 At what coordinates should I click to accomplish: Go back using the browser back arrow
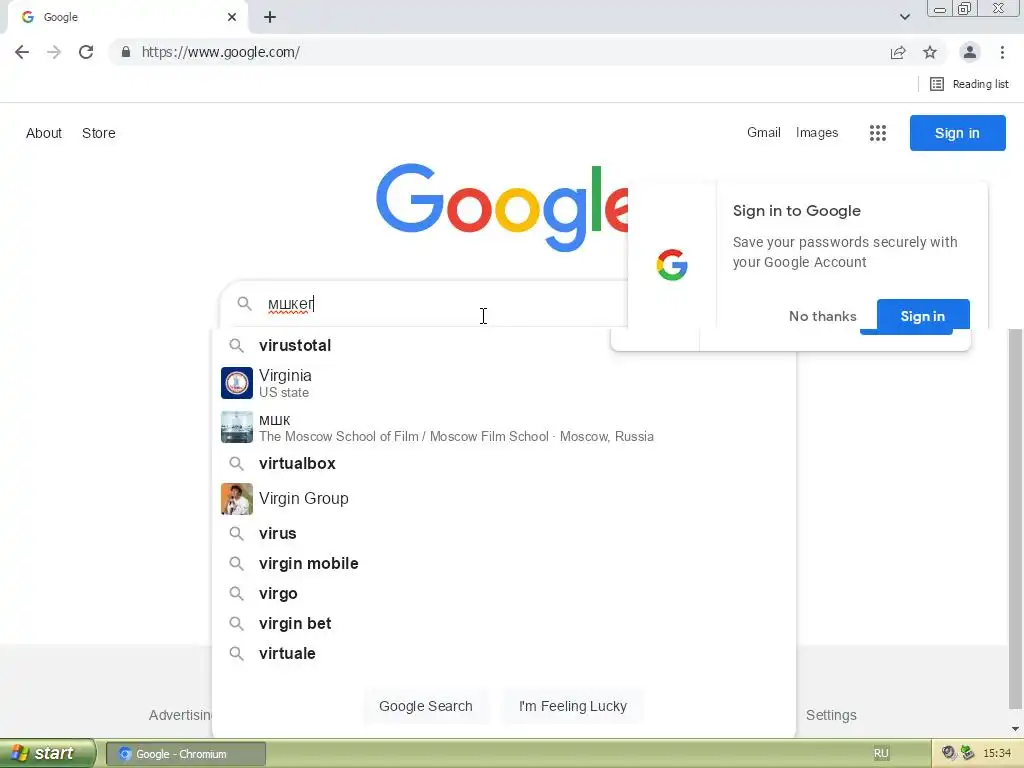click(22, 52)
